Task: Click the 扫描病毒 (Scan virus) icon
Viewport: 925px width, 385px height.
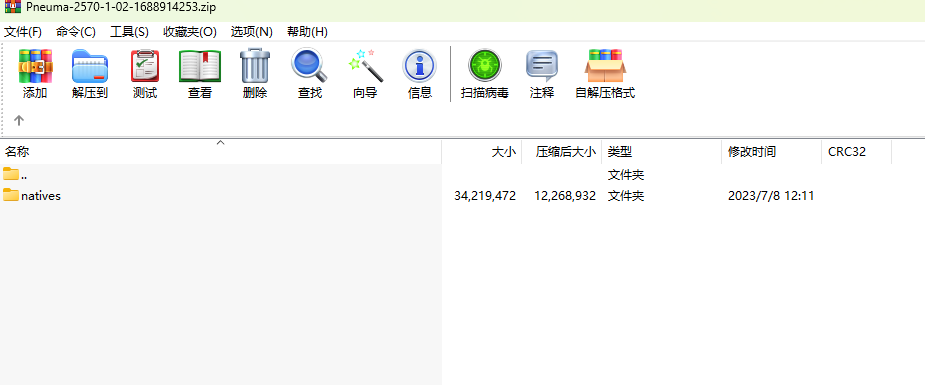Action: coord(485,65)
